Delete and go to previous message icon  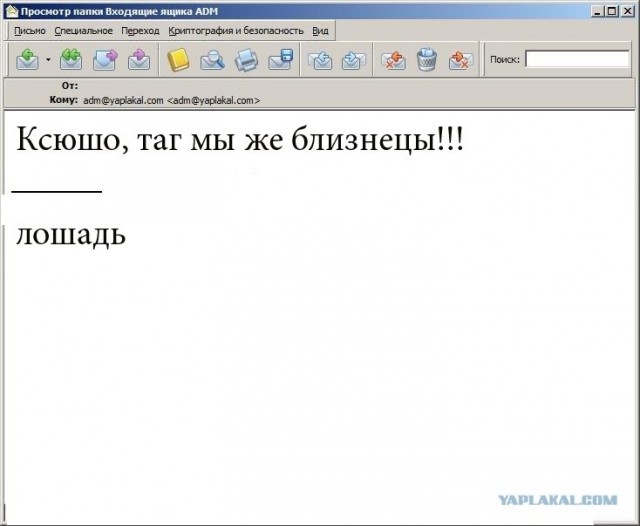[393, 60]
